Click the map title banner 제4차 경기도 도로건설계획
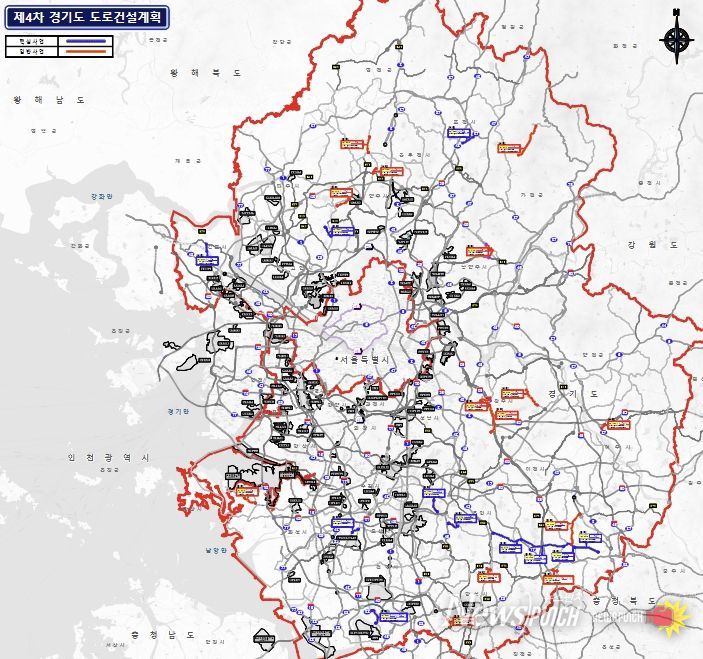This screenshot has height=659, width=703. [84, 16]
